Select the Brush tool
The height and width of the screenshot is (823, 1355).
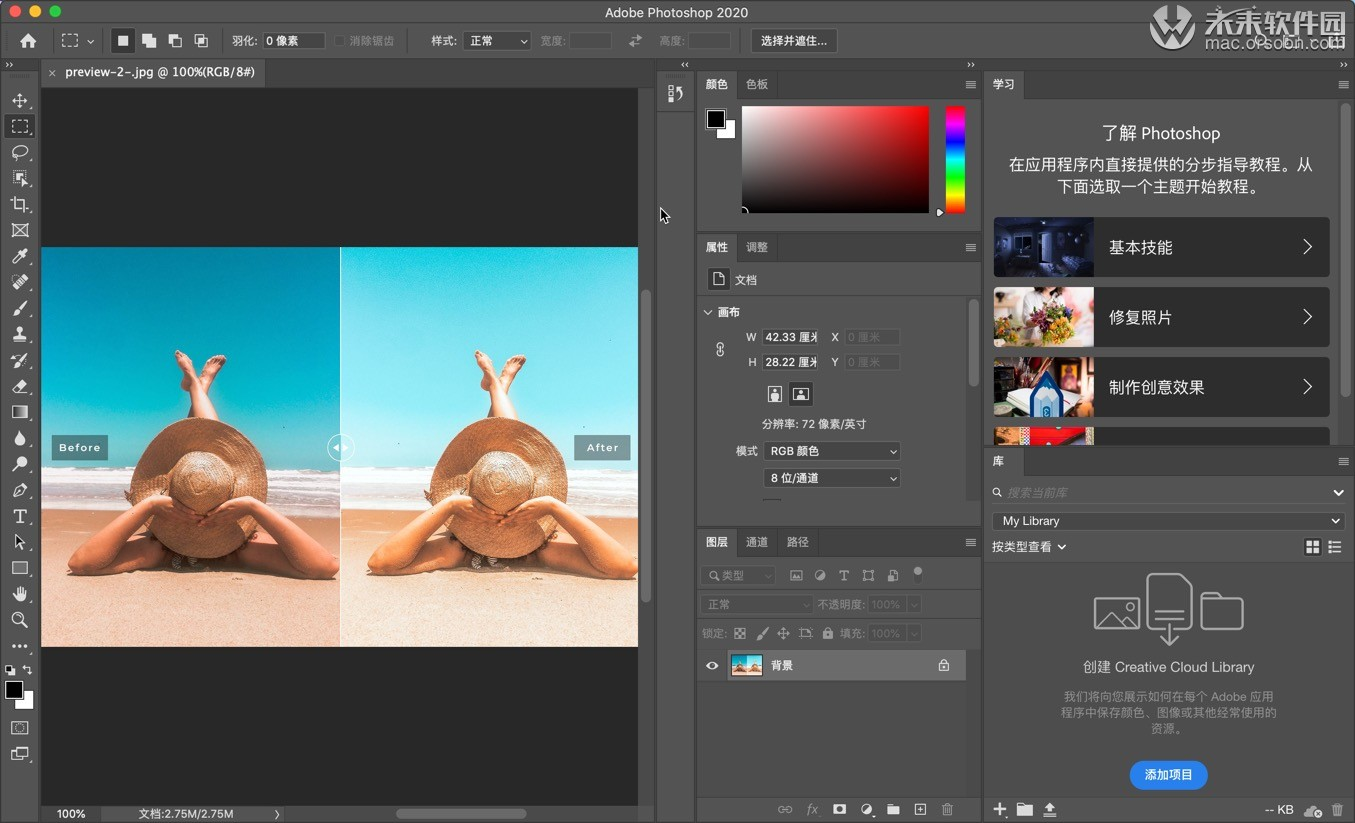(20, 308)
